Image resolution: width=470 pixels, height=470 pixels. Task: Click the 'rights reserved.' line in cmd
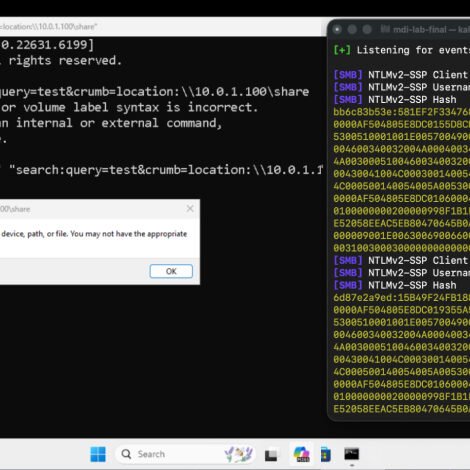(x=62, y=61)
